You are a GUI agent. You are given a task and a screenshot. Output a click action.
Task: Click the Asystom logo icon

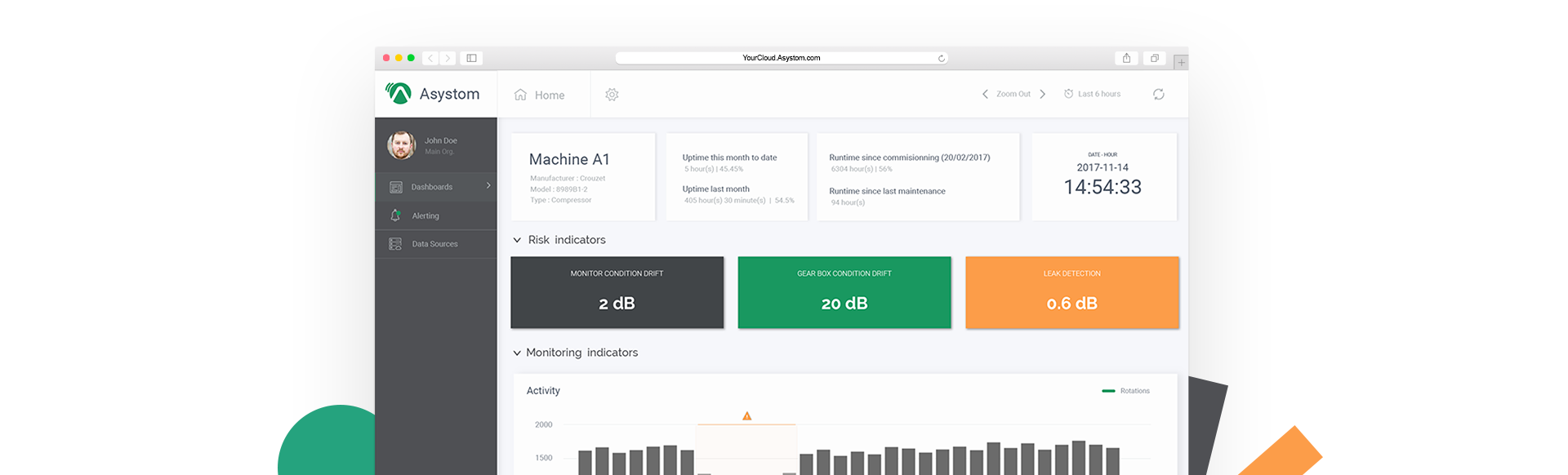399,94
